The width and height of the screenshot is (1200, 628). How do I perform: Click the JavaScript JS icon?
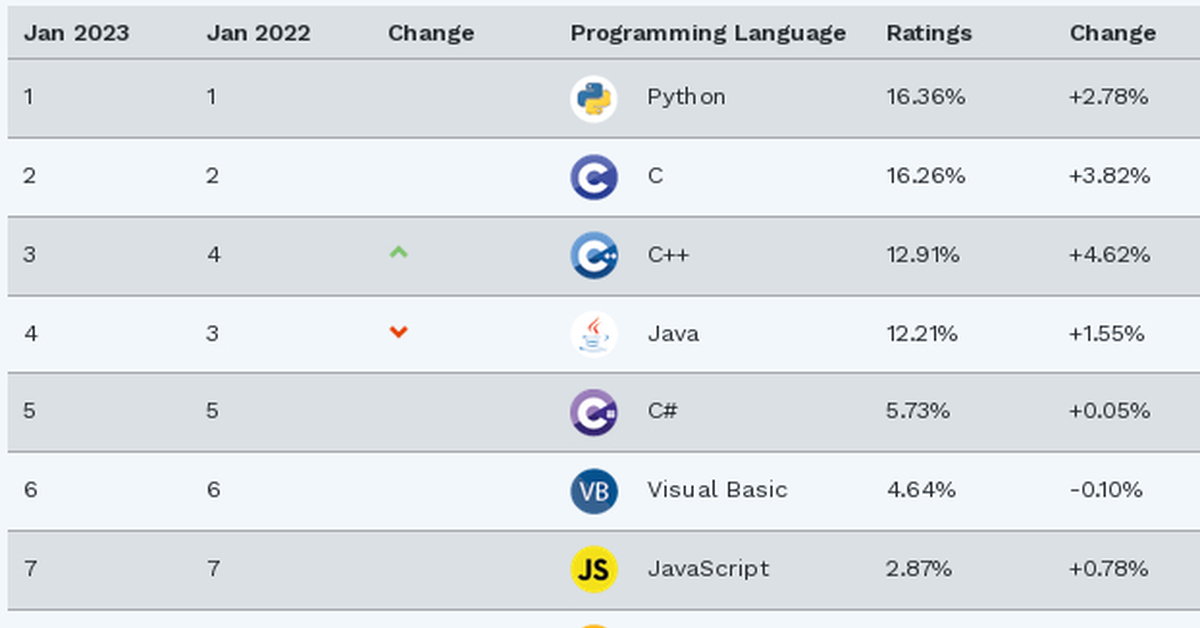click(594, 569)
